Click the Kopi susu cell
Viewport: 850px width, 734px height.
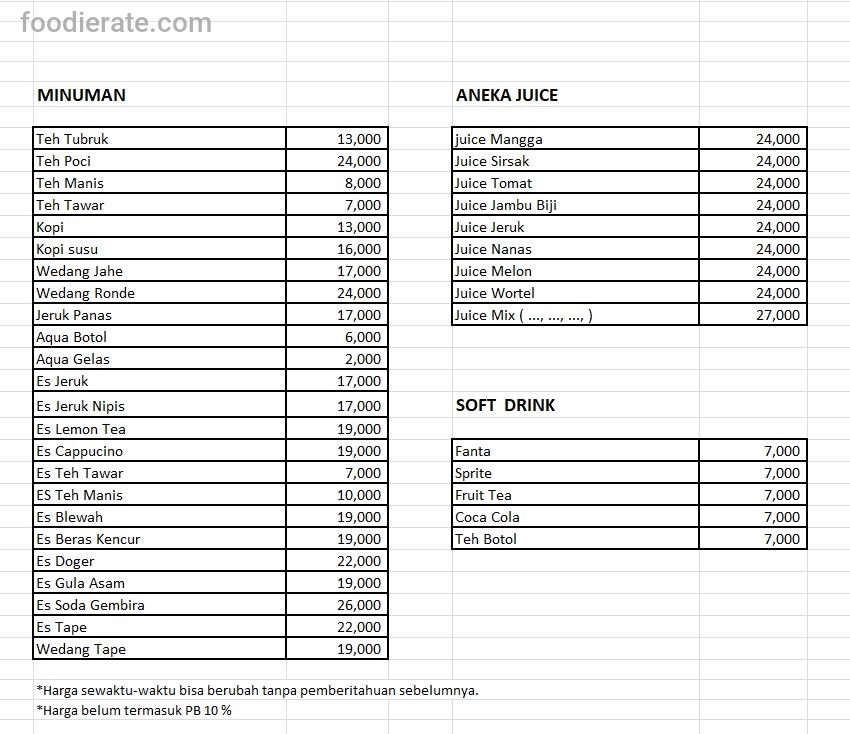(x=160, y=249)
